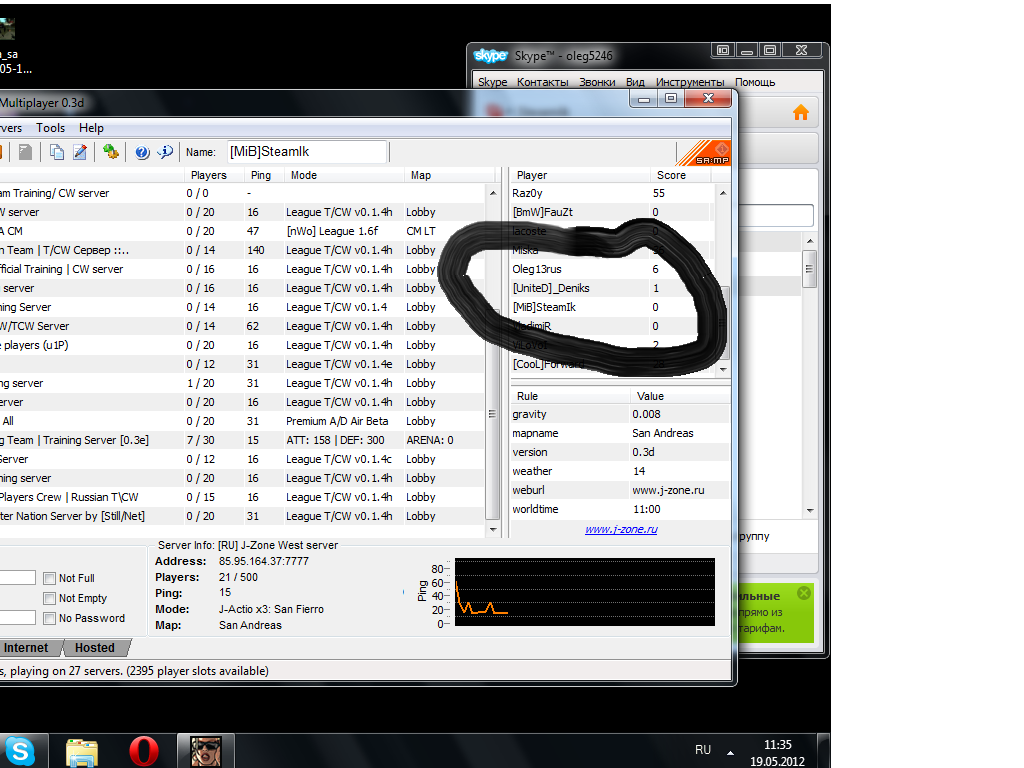This screenshot has width=1024, height=768.
Task: Click the Copy Server Info toolbar icon
Action: point(57,152)
